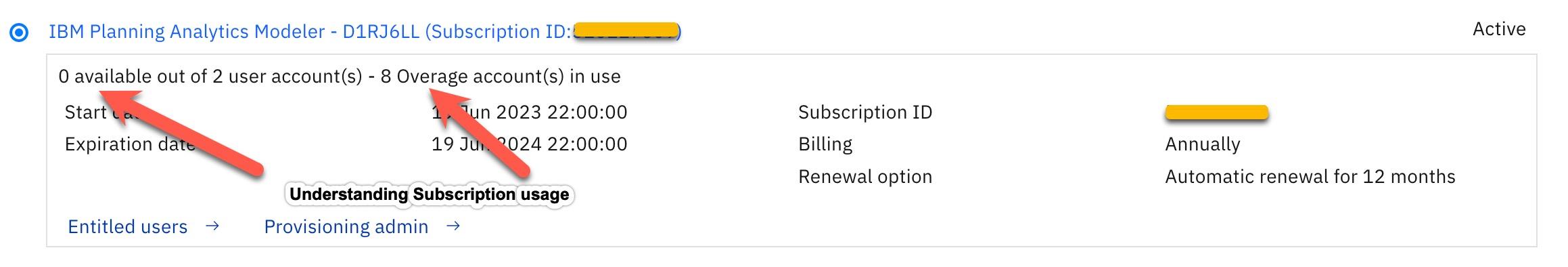
Task: Click the 'Understanding Subscription usage' annotation label
Action: 430,194
